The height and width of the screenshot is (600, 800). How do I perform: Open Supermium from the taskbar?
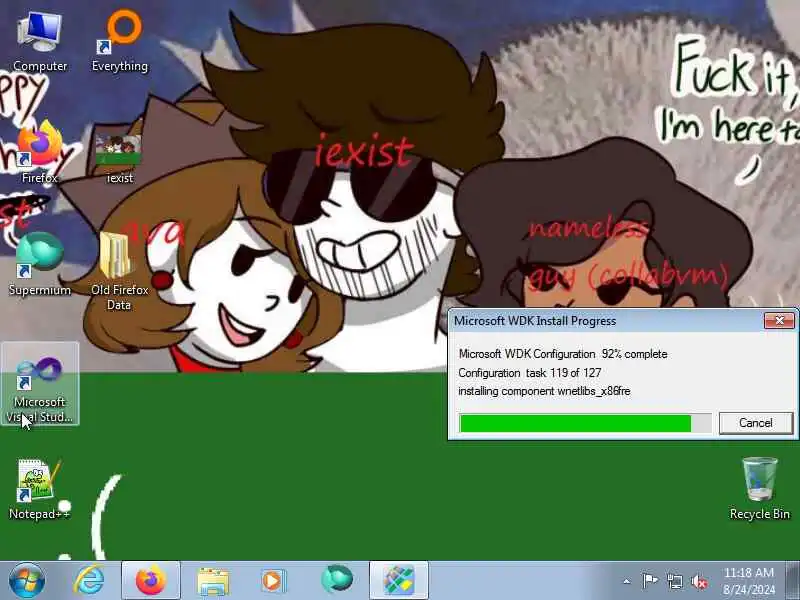pyautogui.click(x=336, y=581)
